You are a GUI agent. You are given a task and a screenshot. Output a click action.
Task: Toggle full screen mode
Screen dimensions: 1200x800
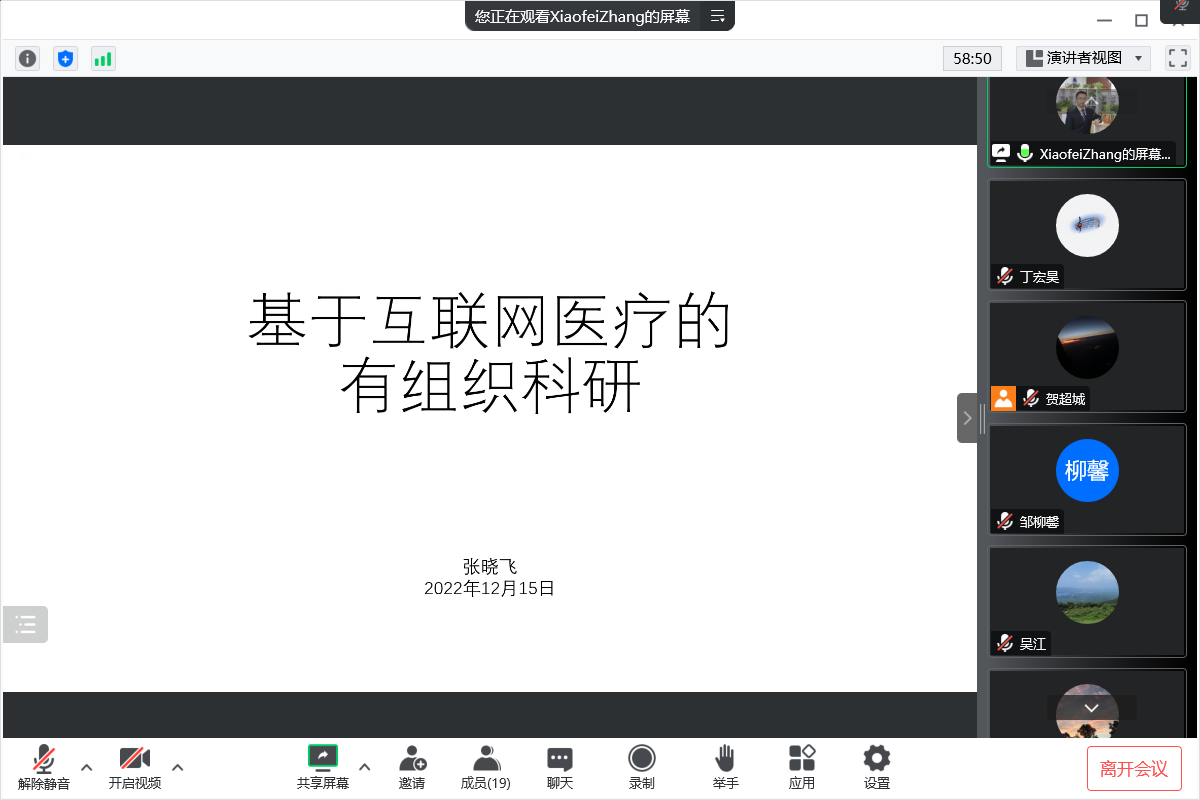click(1177, 58)
